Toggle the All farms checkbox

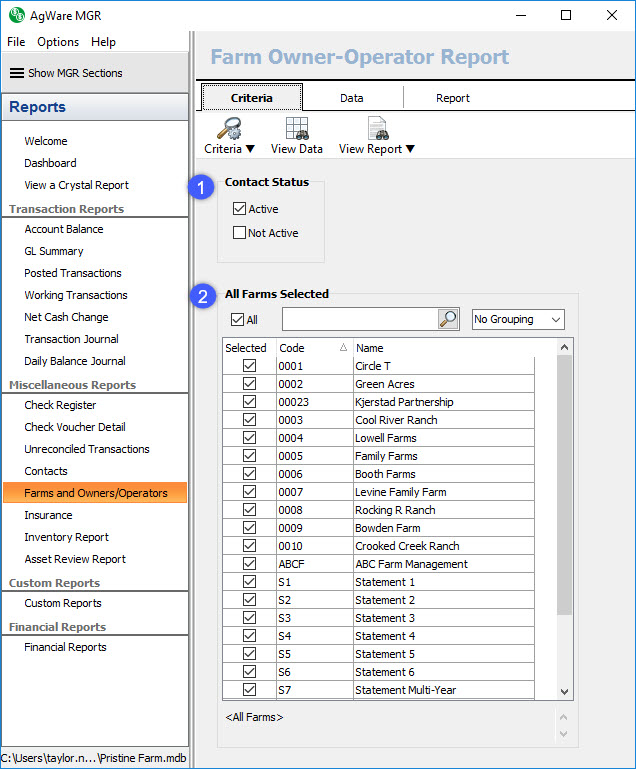pyautogui.click(x=236, y=320)
